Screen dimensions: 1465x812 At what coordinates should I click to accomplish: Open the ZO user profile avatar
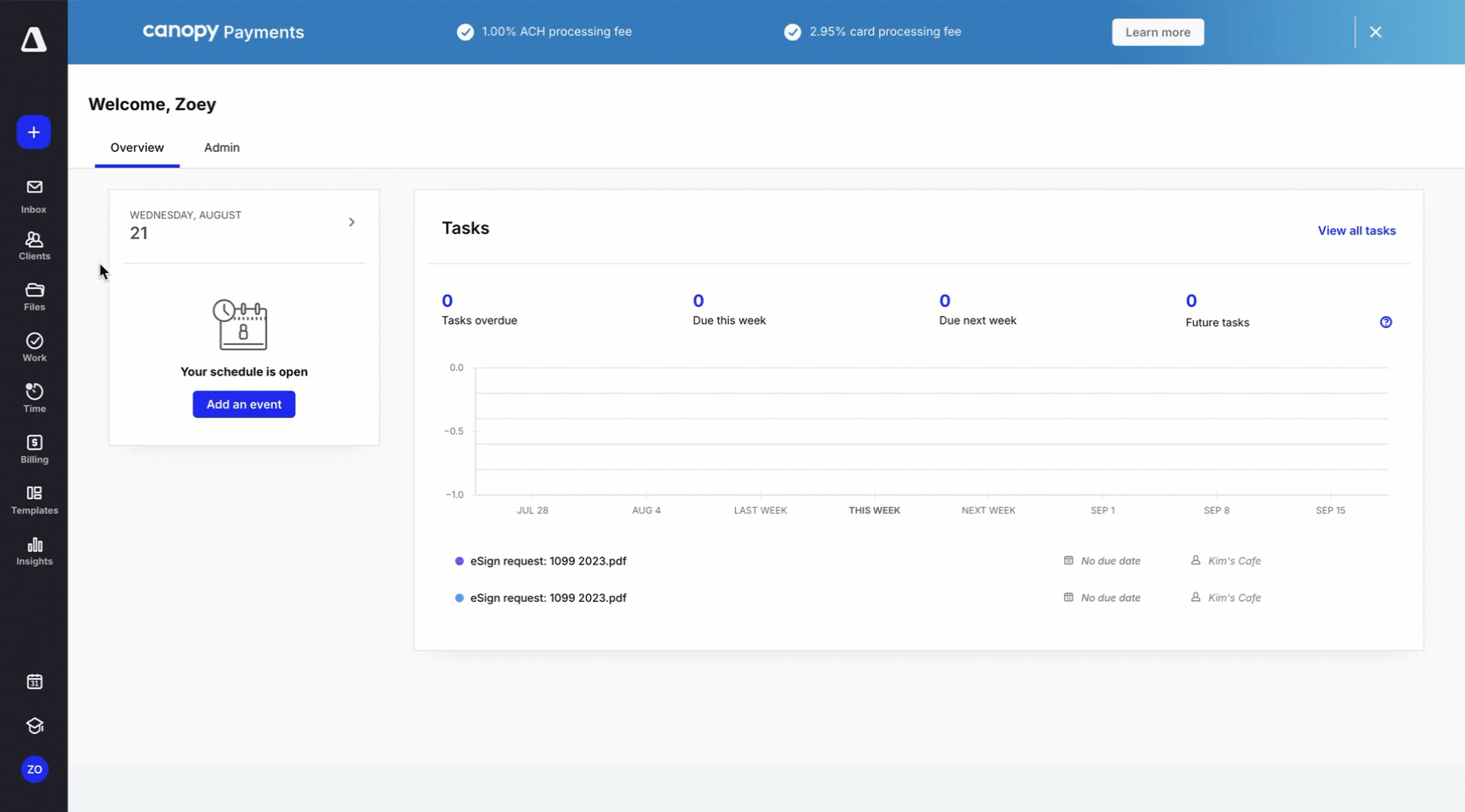point(34,770)
